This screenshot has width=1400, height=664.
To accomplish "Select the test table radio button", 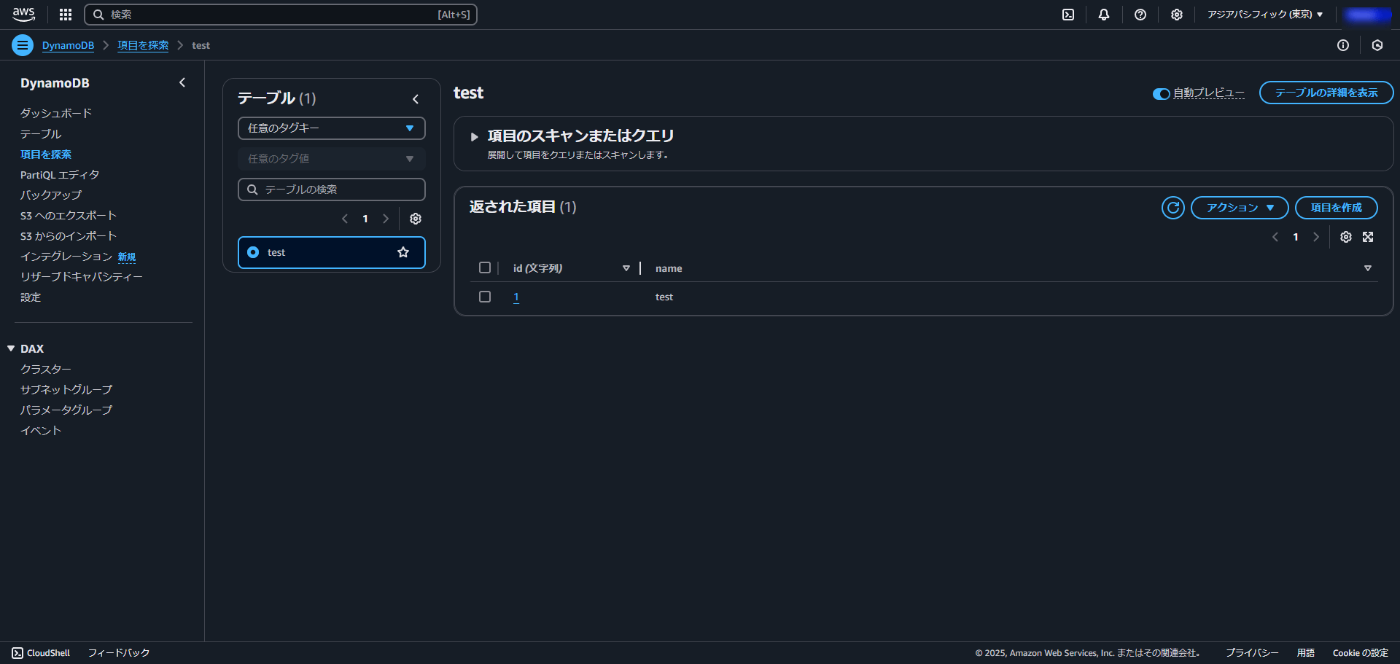I will coord(253,252).
